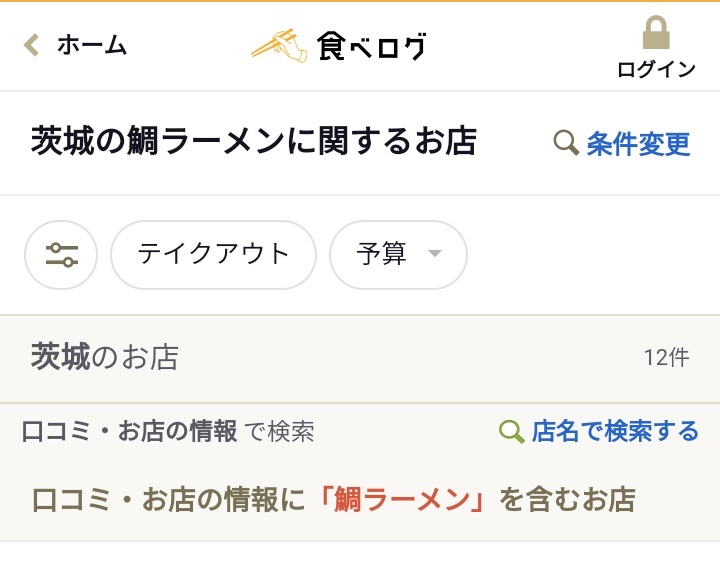This screenshot has width=720, height=566.
Task: Click the 茨城の鯛ラーメンに関するお店 heading
Action: pyautogui.click(x=253, y=141)
